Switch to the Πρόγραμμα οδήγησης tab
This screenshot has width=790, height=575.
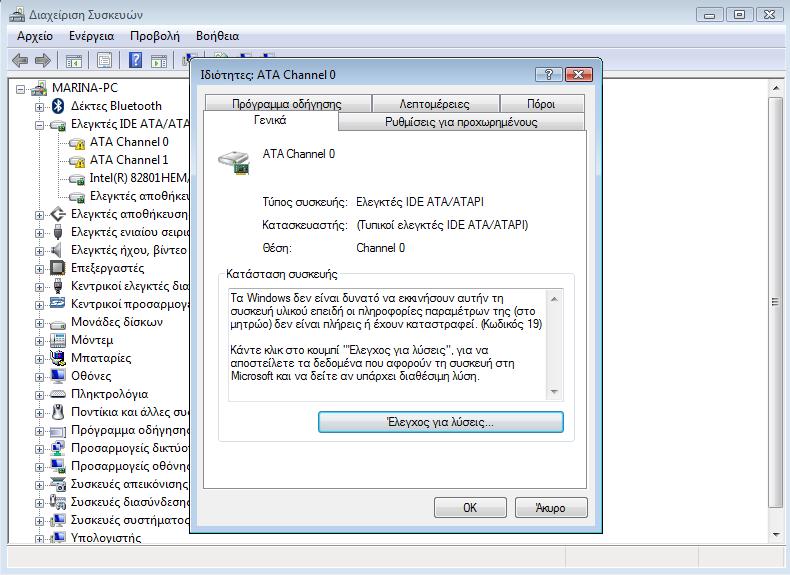pyautogui.click(x=287, y=104)
